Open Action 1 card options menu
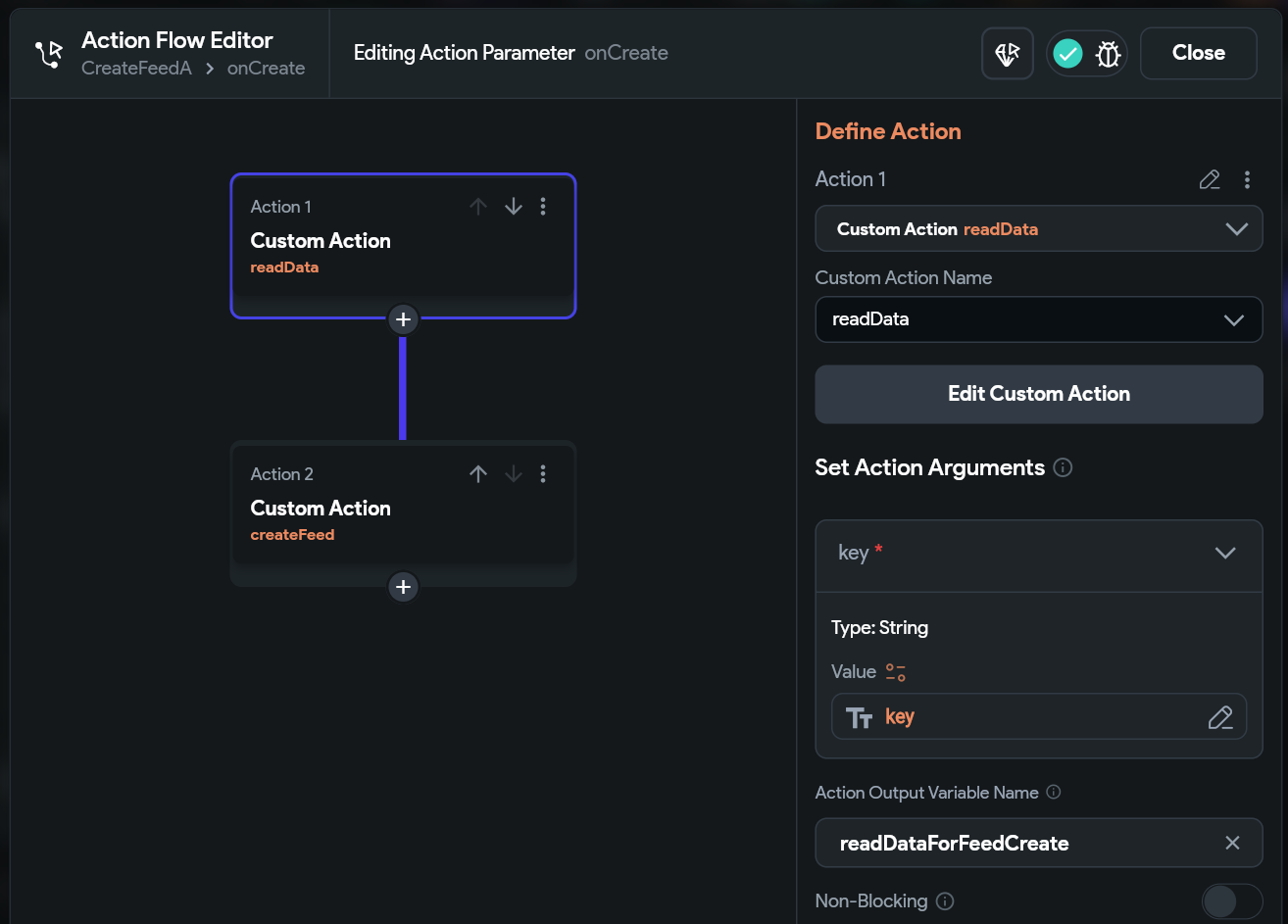This screenshot has height=924, width=1288. [x=543, y=207]
